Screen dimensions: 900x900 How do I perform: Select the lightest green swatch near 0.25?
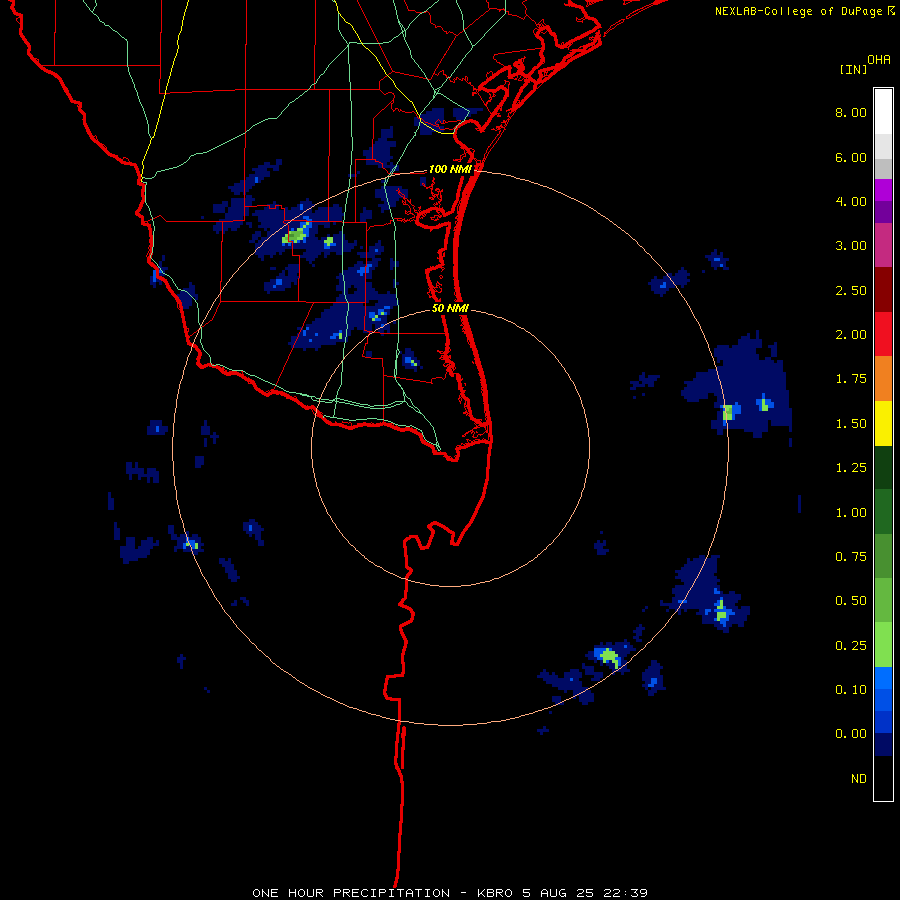(x=883, y=645)
